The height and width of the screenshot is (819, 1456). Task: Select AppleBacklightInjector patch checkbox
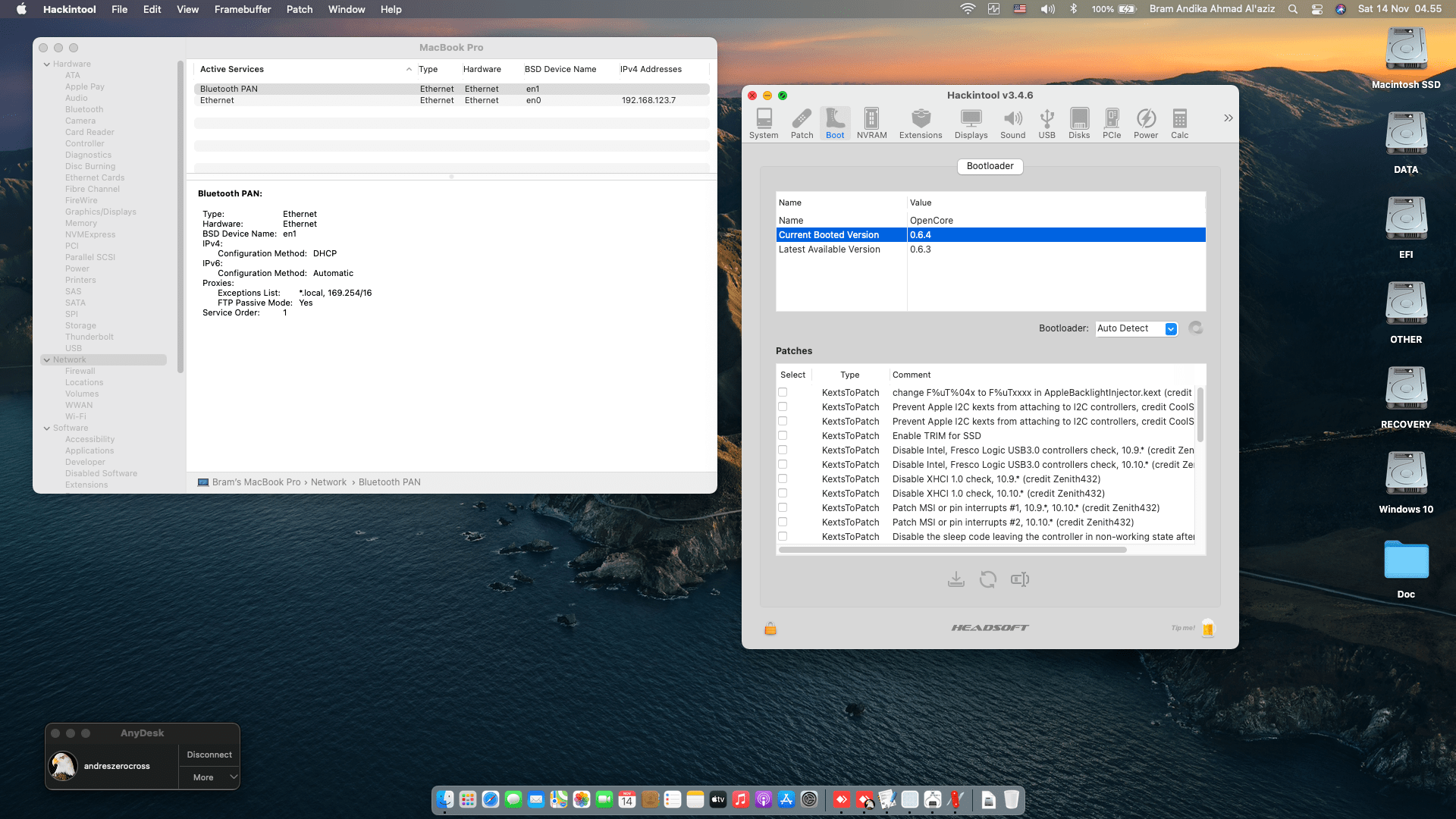click(x=783, y=392)
